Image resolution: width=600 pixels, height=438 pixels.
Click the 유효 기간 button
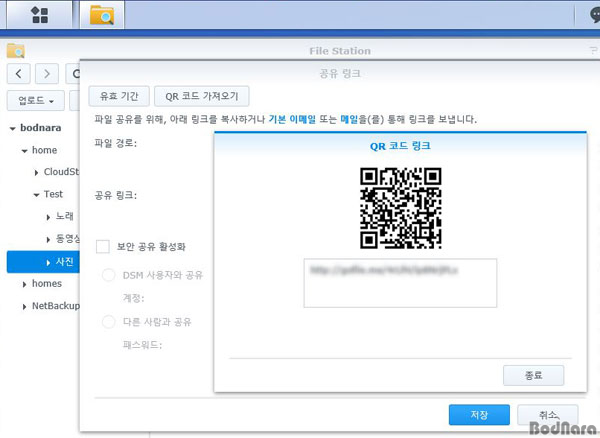click(x=119, y=96)
